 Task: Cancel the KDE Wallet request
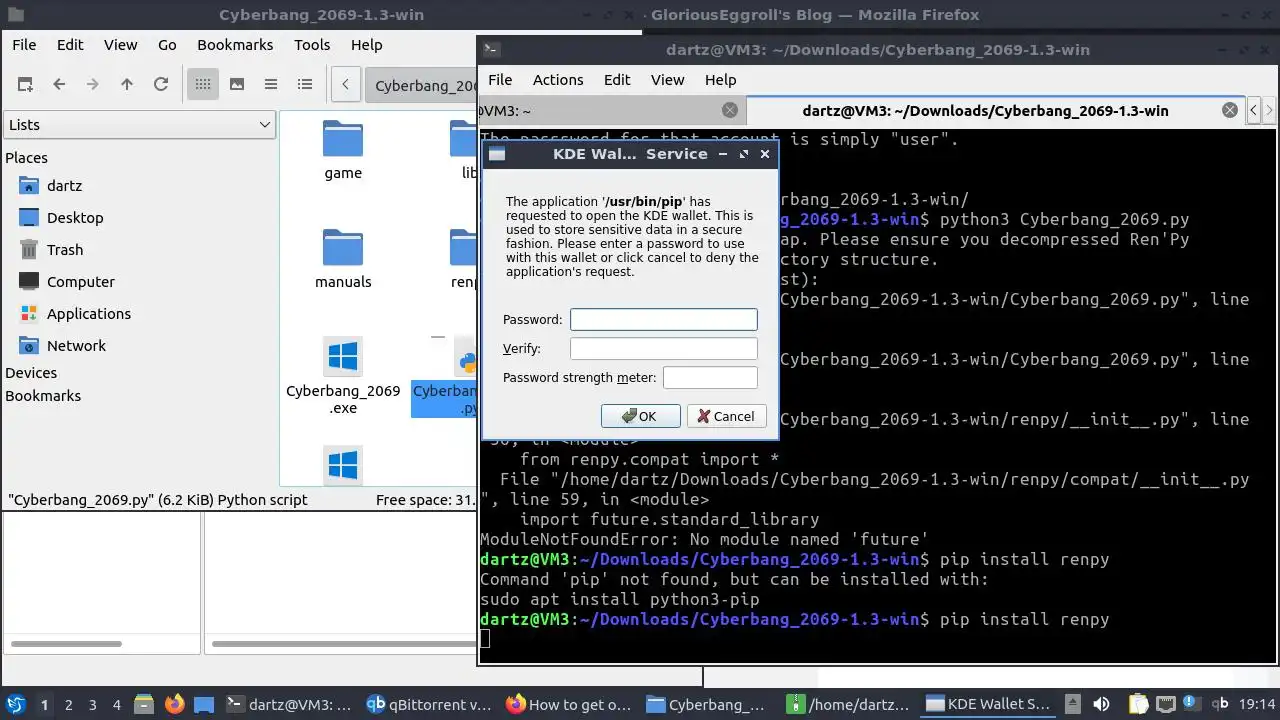727,416
